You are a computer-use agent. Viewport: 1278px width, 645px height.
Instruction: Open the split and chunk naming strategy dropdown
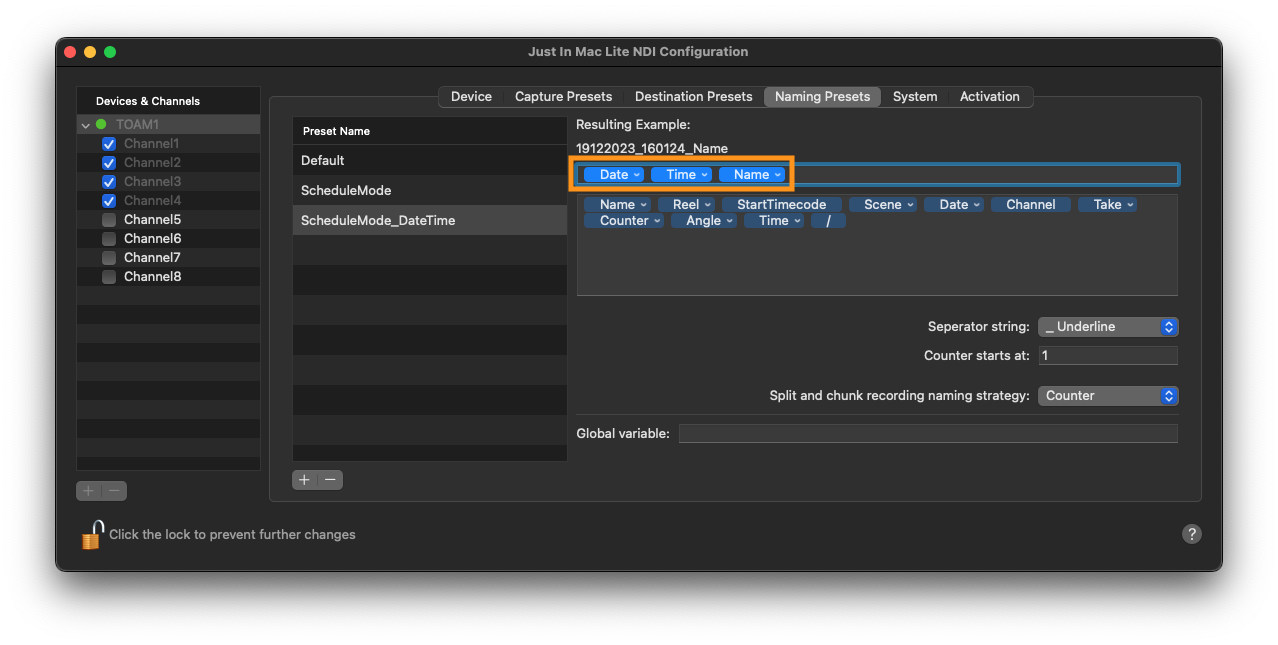1108,396
